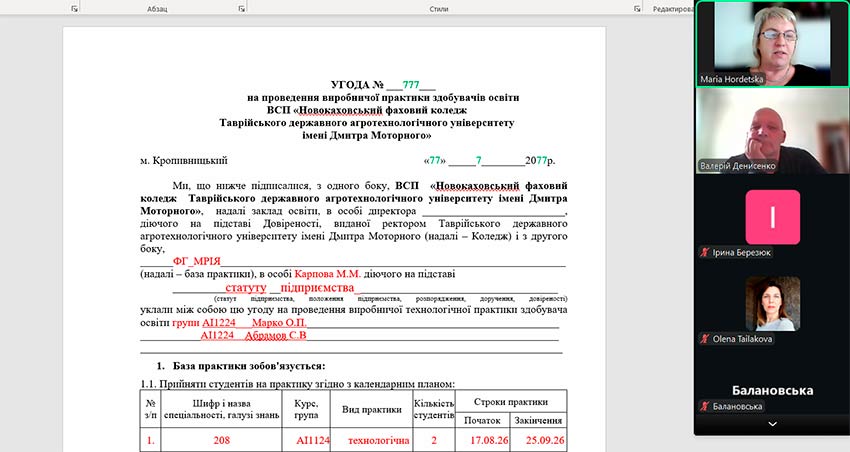
Task: Click the muted microphone icon for Olena Tailakova
Action: [705, 339]
